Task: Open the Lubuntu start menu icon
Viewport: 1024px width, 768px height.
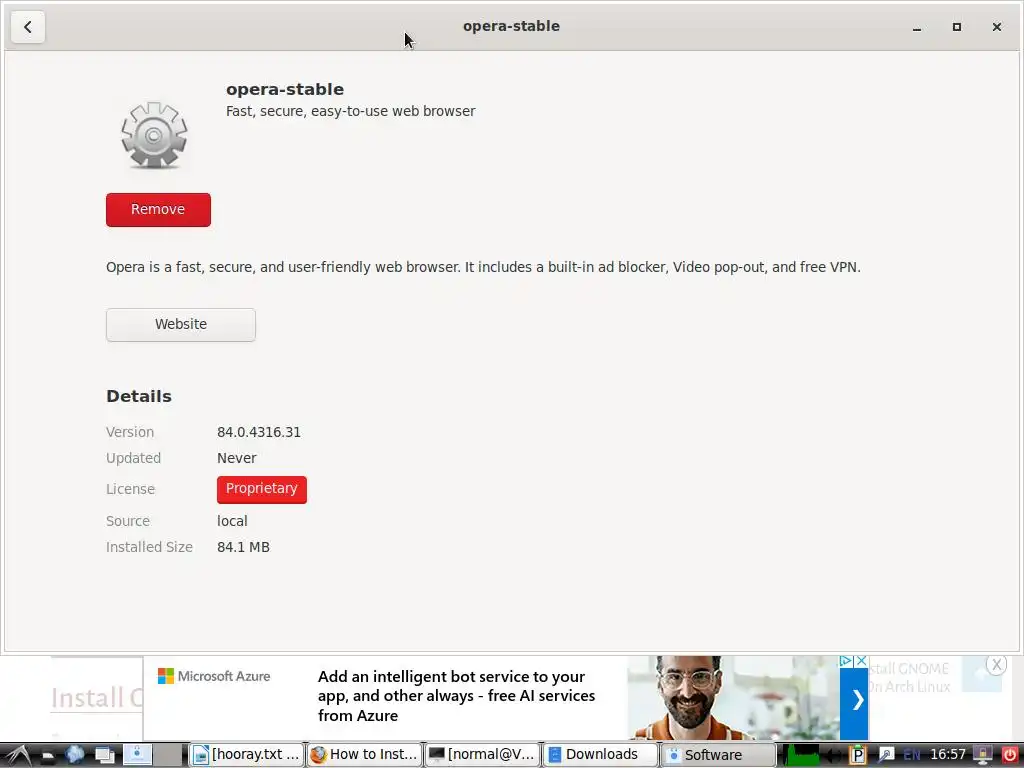Action: click(x=18, y=755)
